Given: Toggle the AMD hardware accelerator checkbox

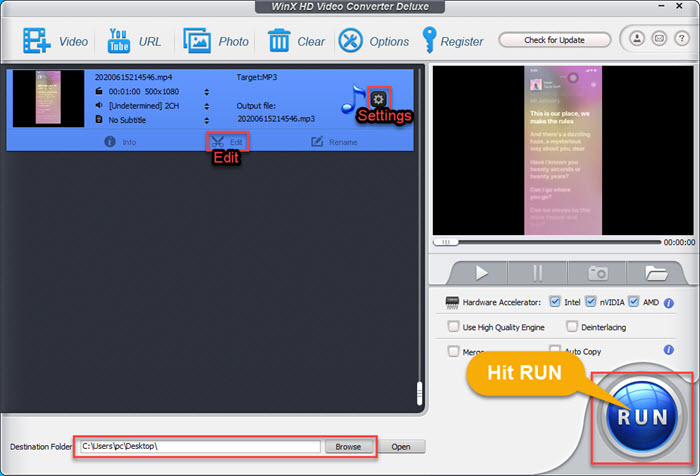Looking at the screenshot, I should 633,302.
